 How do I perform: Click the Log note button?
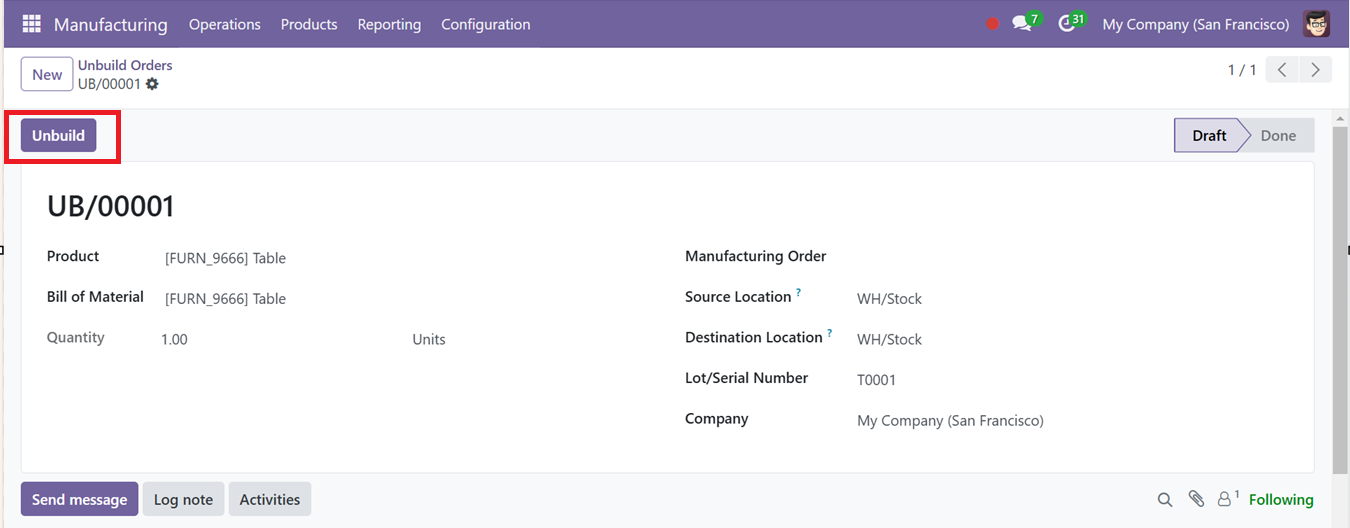coord(184,499)
